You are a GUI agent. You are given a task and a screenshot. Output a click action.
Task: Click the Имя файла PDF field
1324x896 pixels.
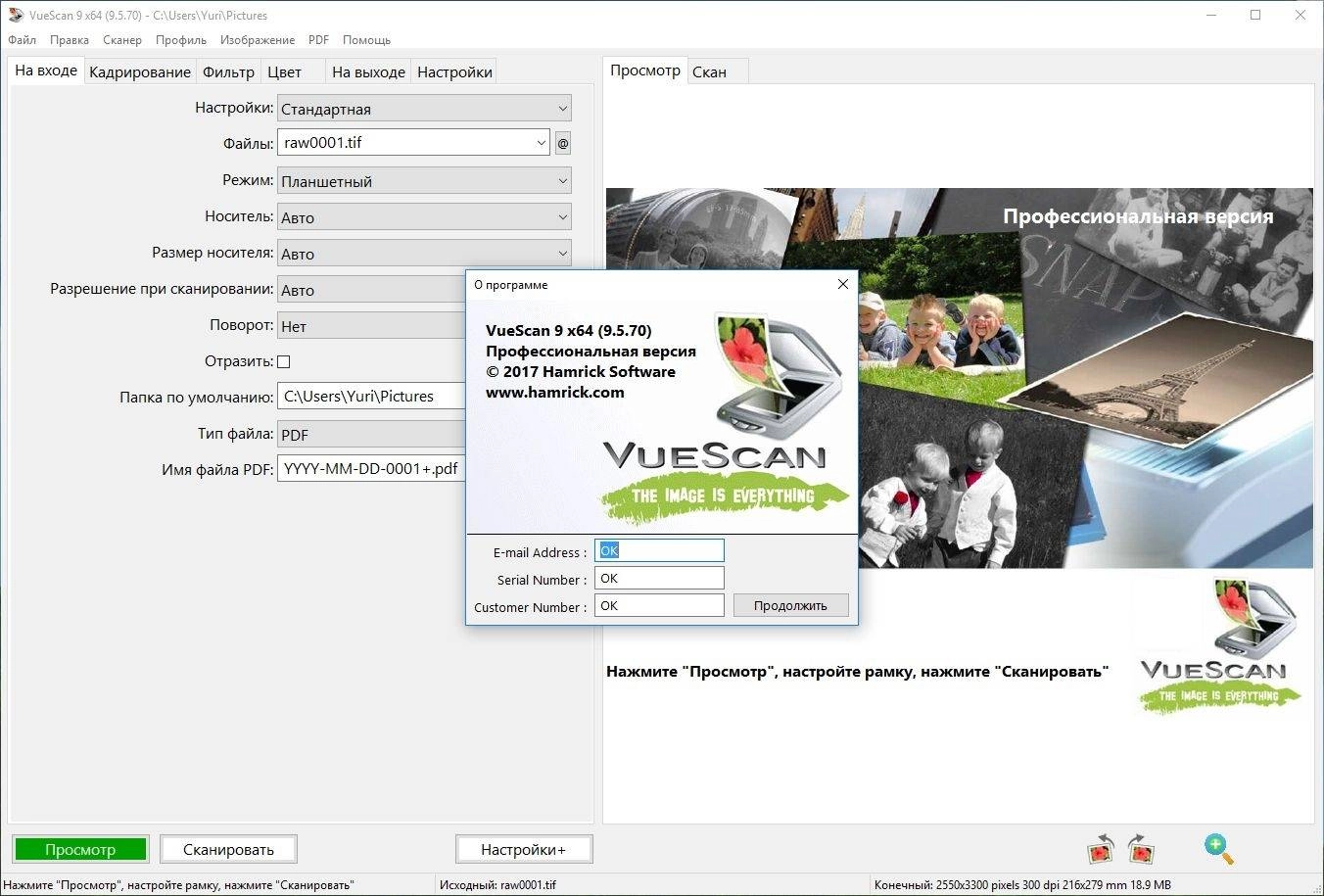[371, 469]
